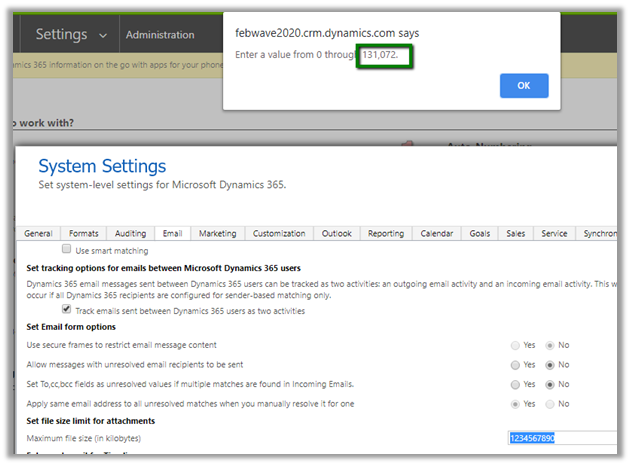Open the Reporting tab
Viewport: 630px width, 466px height.
[385, 233]
